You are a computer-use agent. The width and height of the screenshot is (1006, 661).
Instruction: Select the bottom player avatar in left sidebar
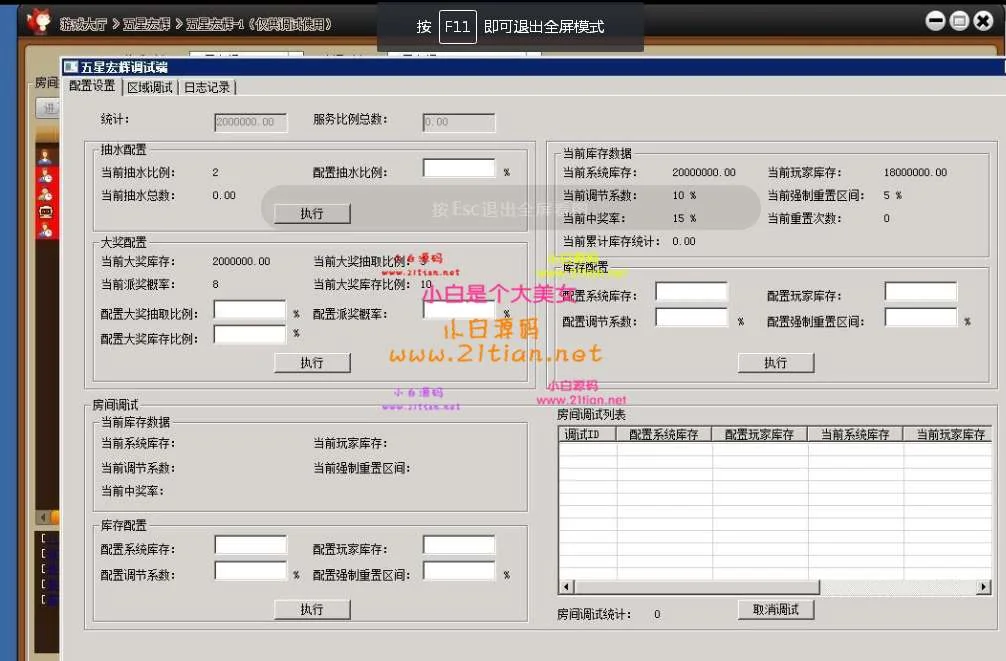46,230
